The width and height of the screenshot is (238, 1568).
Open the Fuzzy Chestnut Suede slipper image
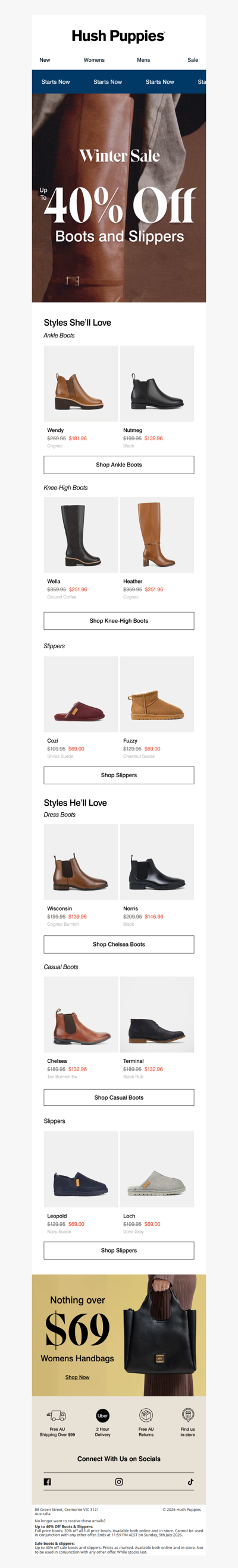coord(157,694)
